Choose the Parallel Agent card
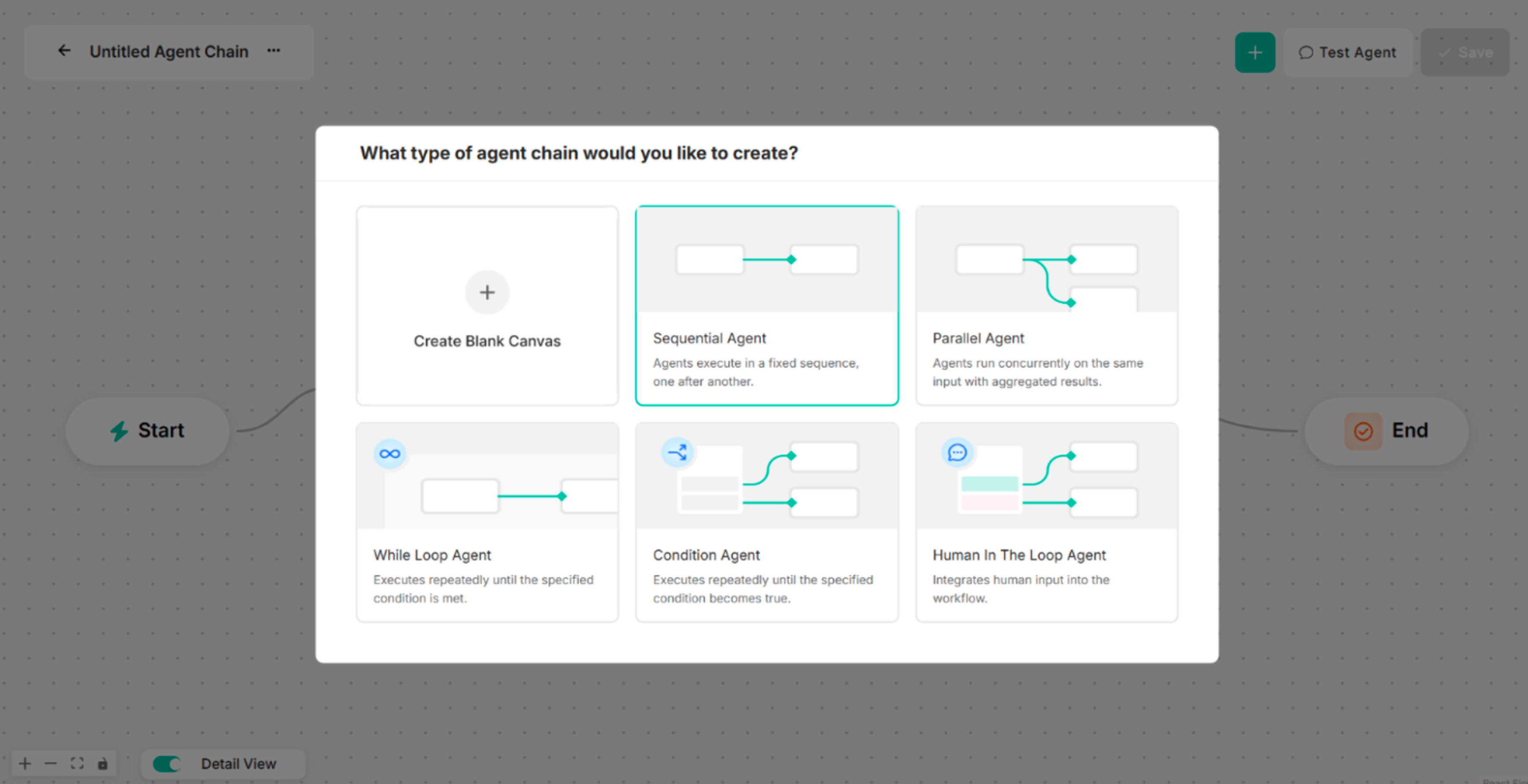 click(1046, 306)
